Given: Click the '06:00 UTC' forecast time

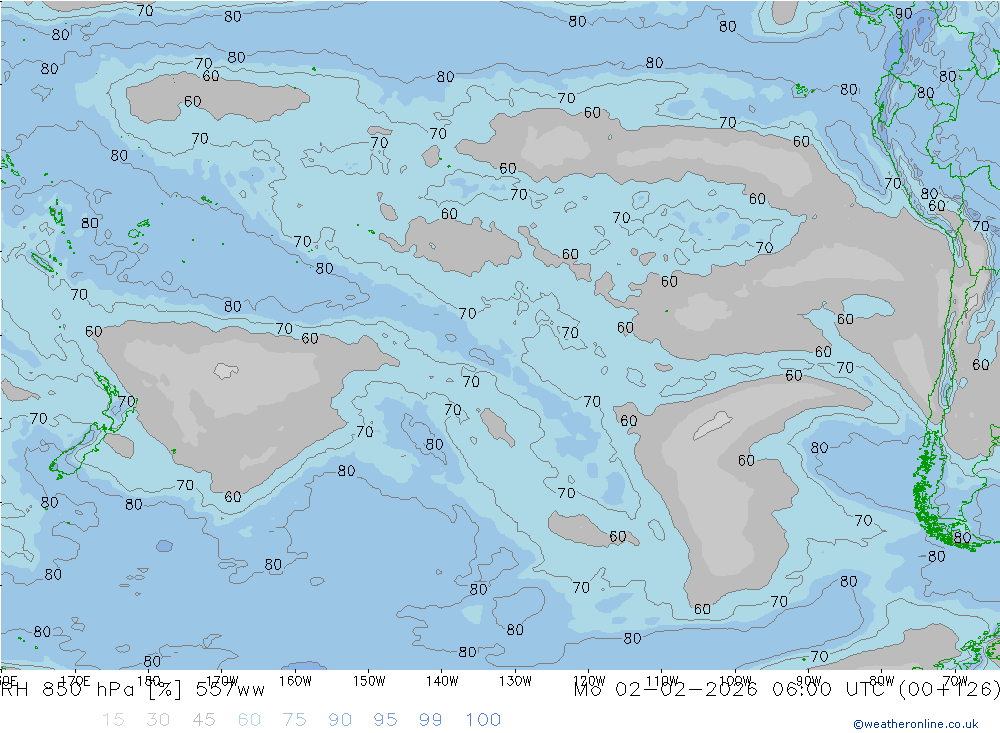Looking at the screenshot, I should coord(828,690).
